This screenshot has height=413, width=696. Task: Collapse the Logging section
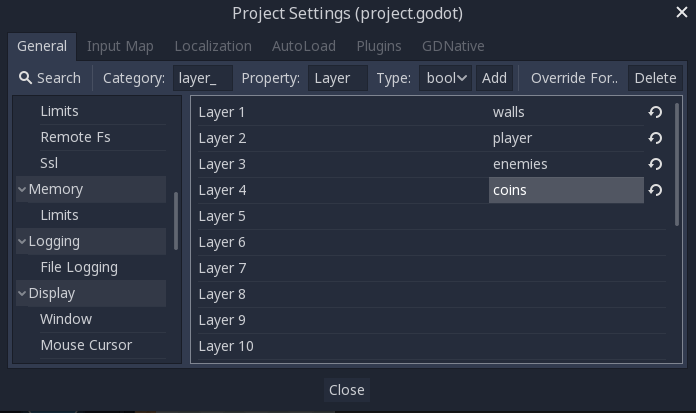22,241
